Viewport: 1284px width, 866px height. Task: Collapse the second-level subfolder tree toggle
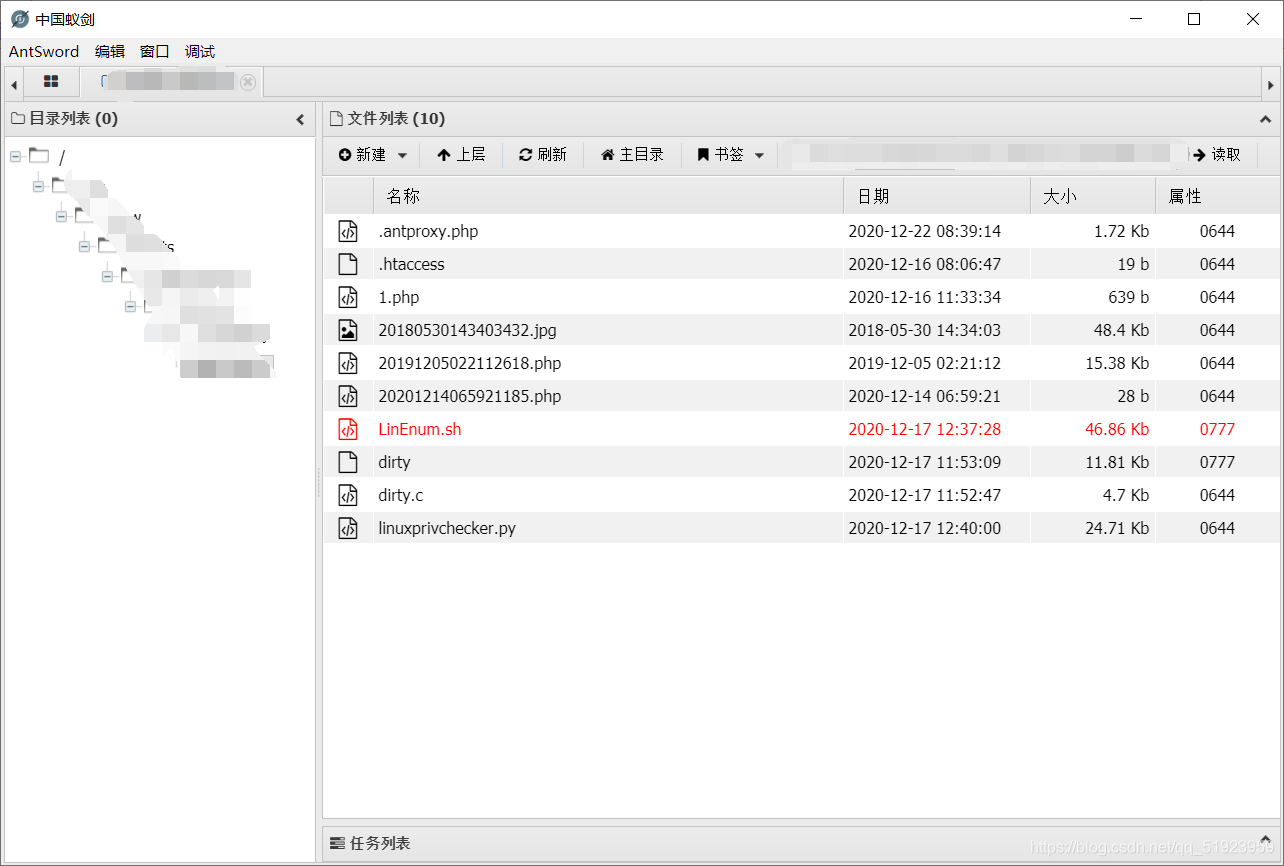click(x=61, y=216)
